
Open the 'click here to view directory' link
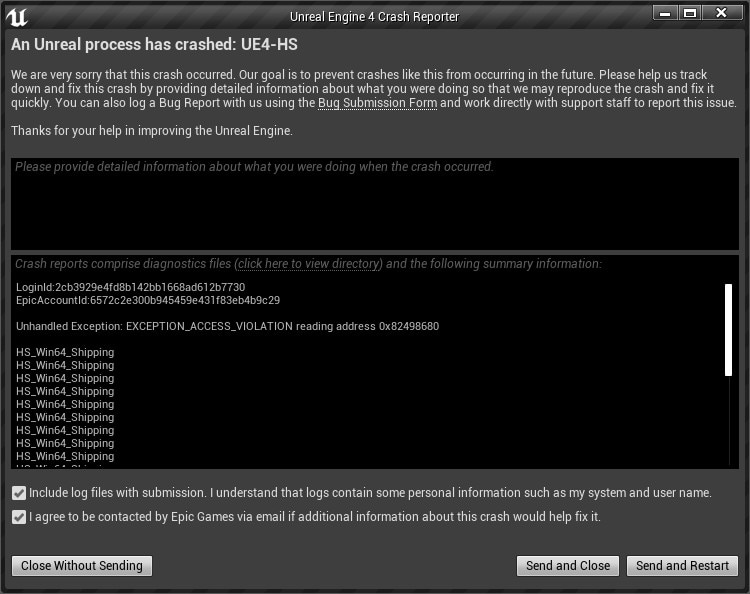pyautogui.click(x=309, y=264)
